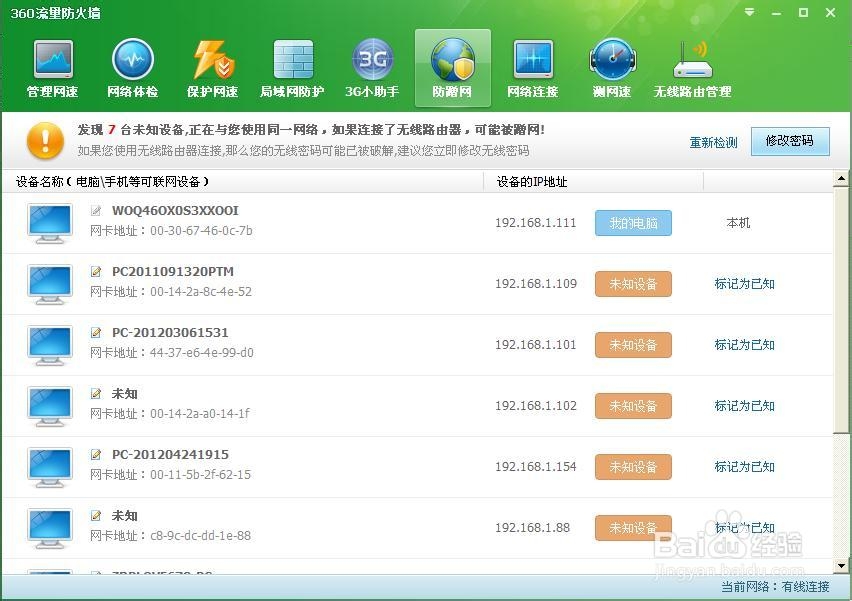
Task: Open the 管理网速 tool
Action: (x=52, y=68)
